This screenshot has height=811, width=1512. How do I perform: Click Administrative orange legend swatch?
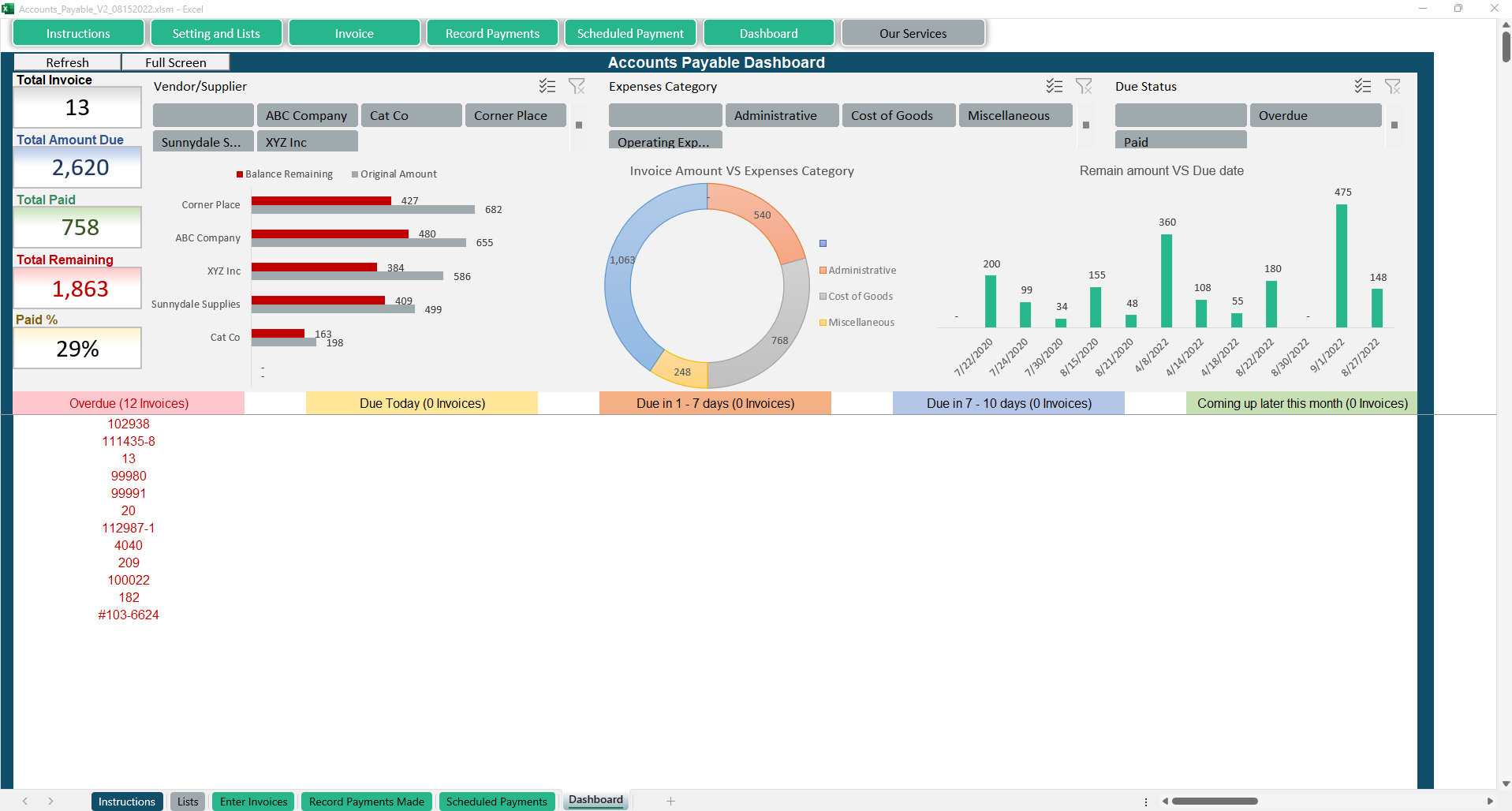[x=823, y=270]
